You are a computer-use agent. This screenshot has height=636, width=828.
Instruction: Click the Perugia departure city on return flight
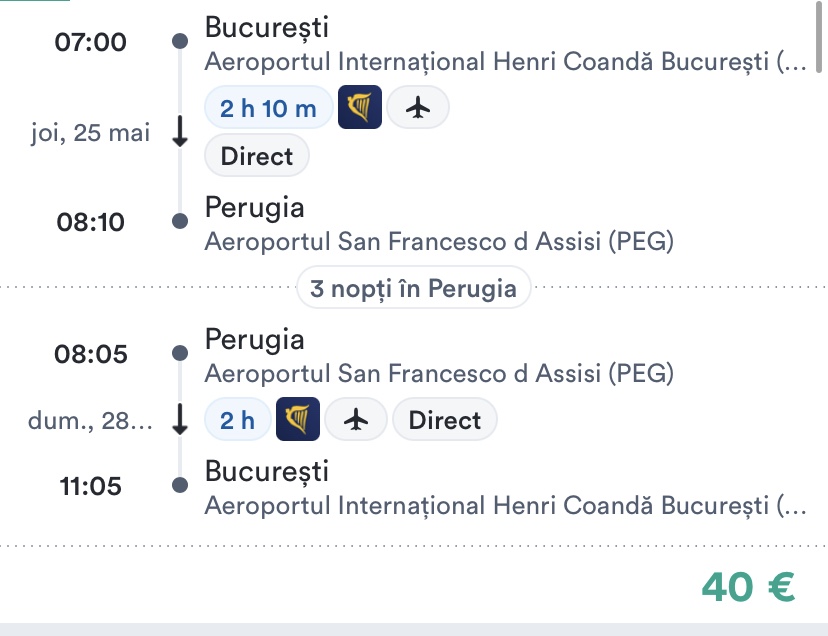point(254,340)
